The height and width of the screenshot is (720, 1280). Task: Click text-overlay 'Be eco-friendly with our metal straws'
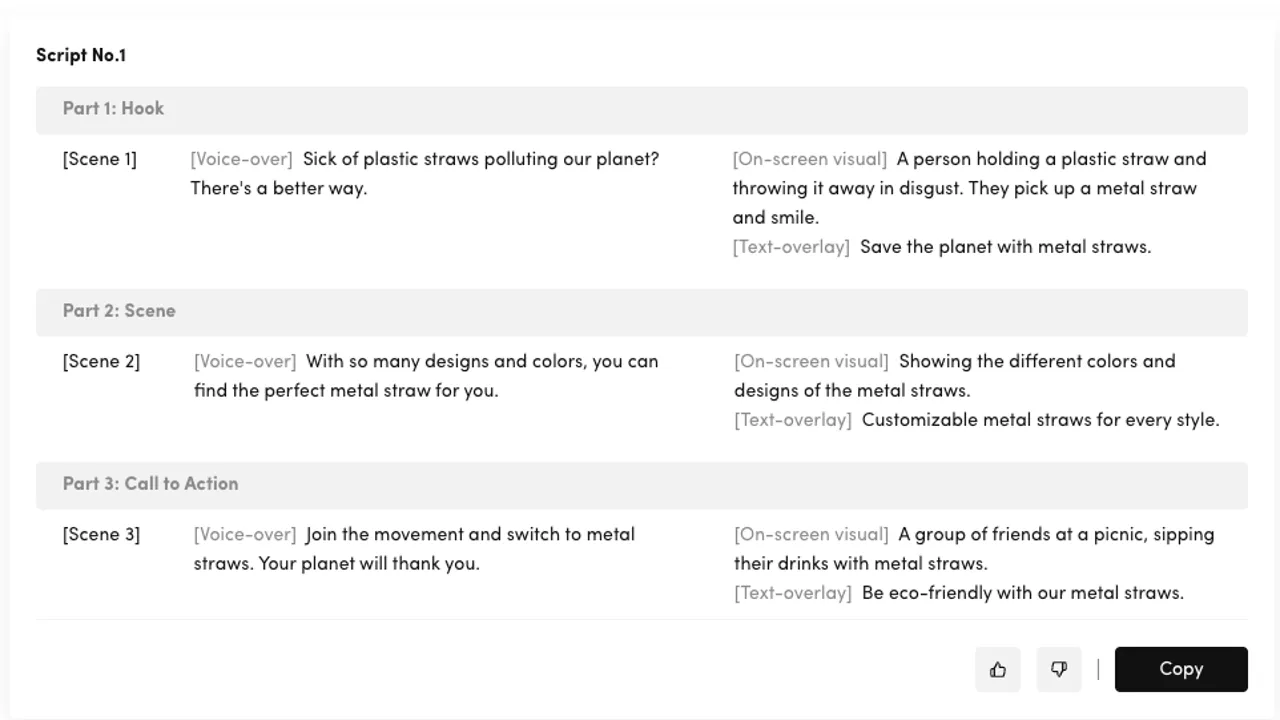1023,593
